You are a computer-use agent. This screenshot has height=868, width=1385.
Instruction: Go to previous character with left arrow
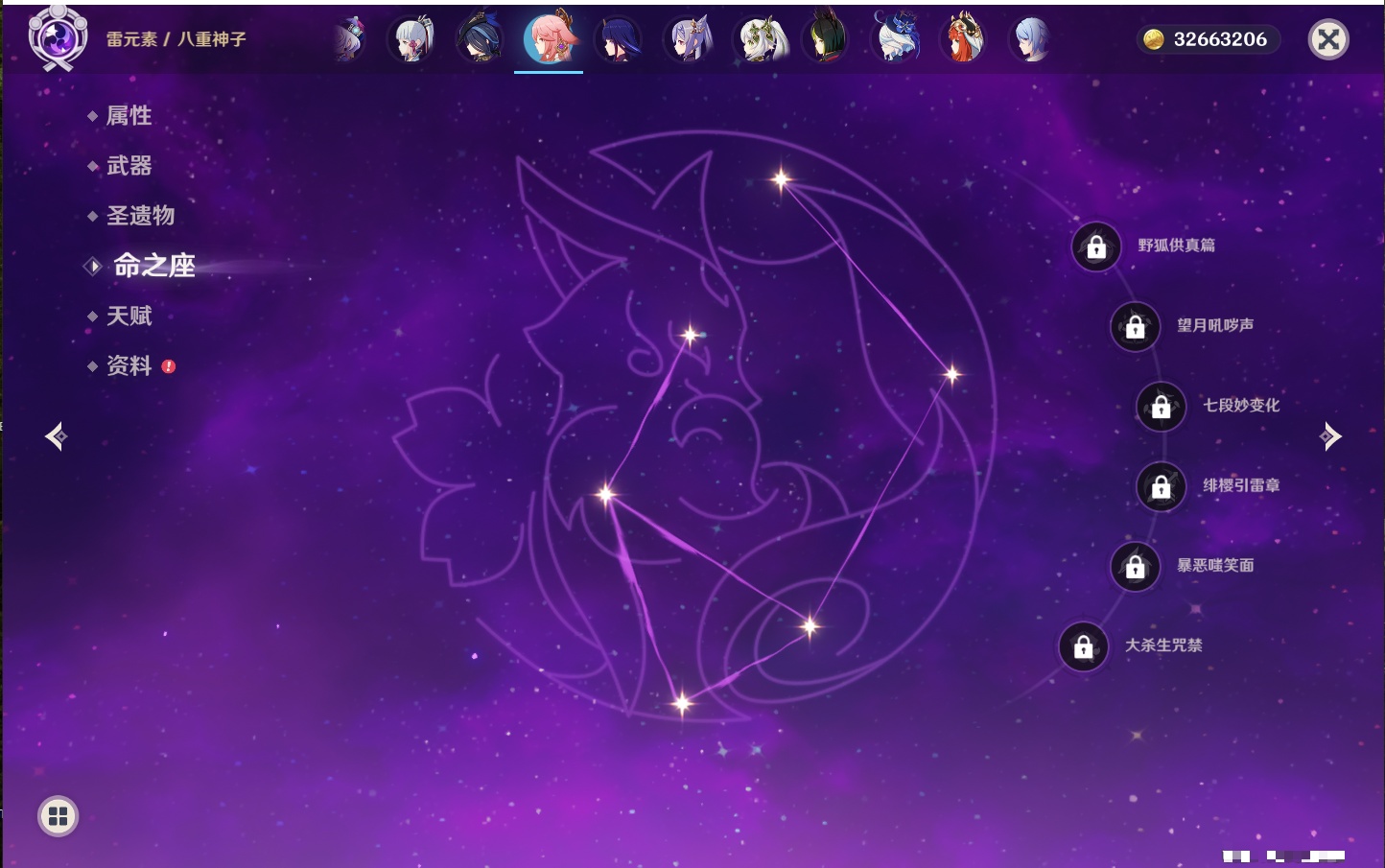(x=56, y=436)
